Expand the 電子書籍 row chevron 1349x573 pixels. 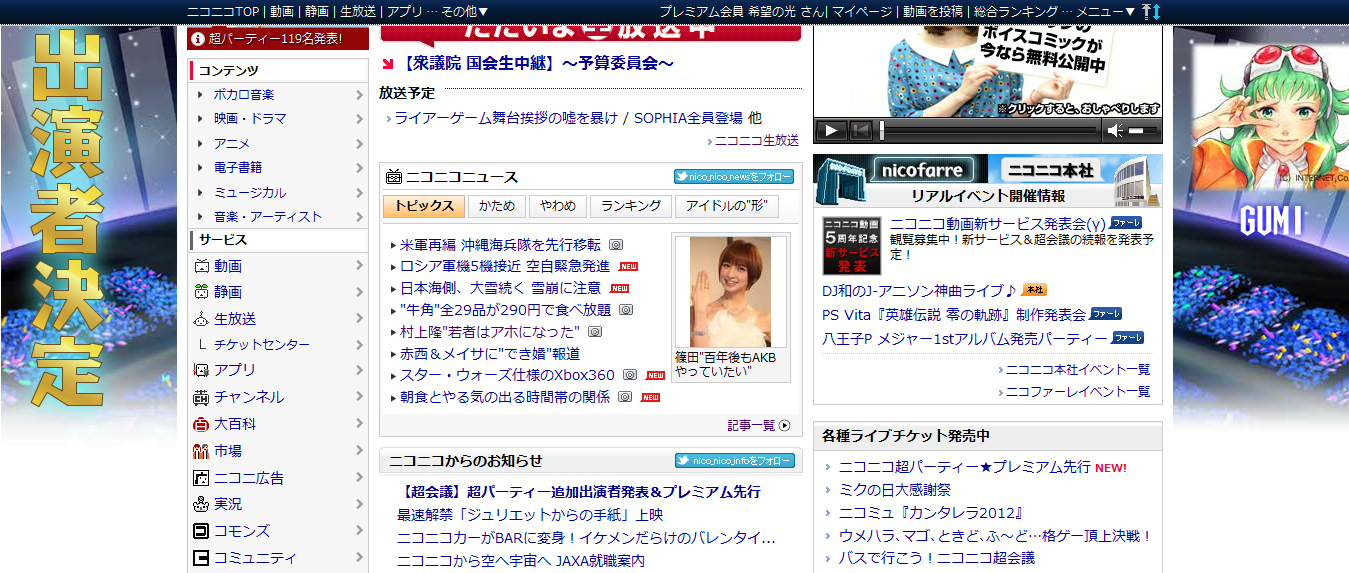(x=359, y=168)
